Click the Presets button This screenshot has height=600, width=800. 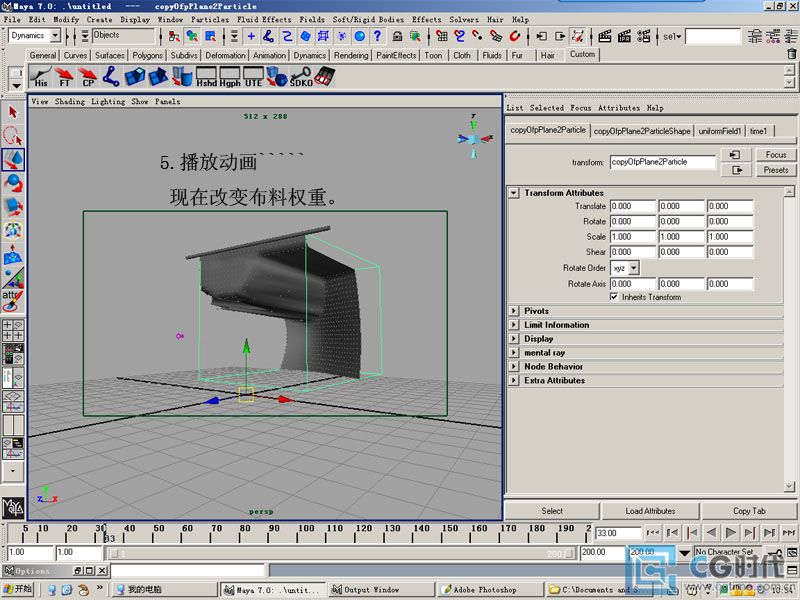[x=776, y=170]
